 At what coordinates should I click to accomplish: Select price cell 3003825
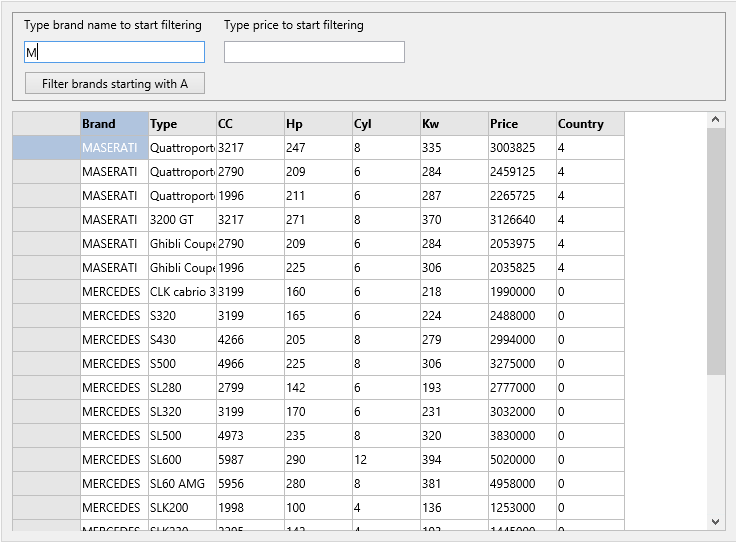[x=523, y=148]
